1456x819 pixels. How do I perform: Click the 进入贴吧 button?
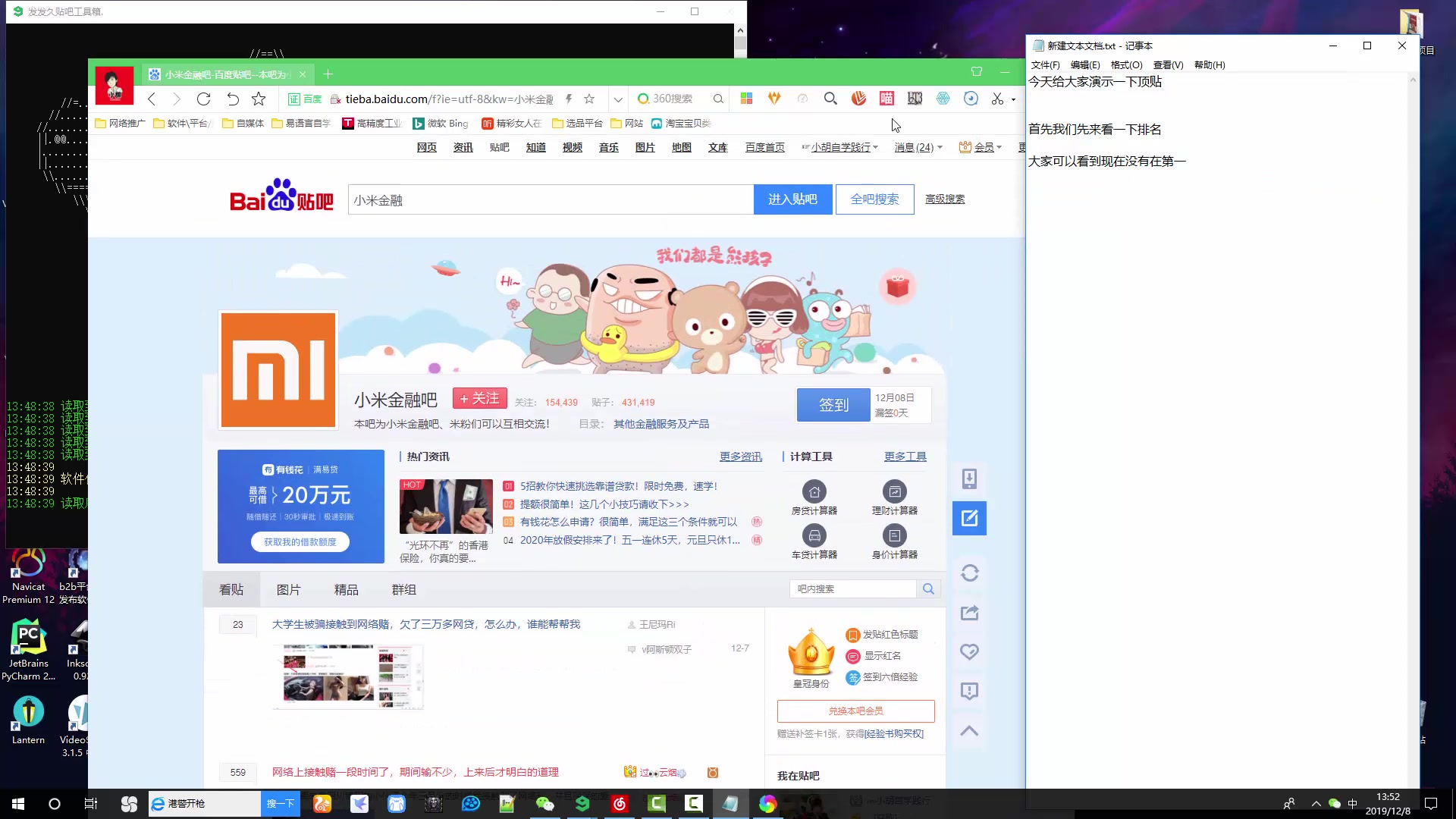(x=792, y=199)
